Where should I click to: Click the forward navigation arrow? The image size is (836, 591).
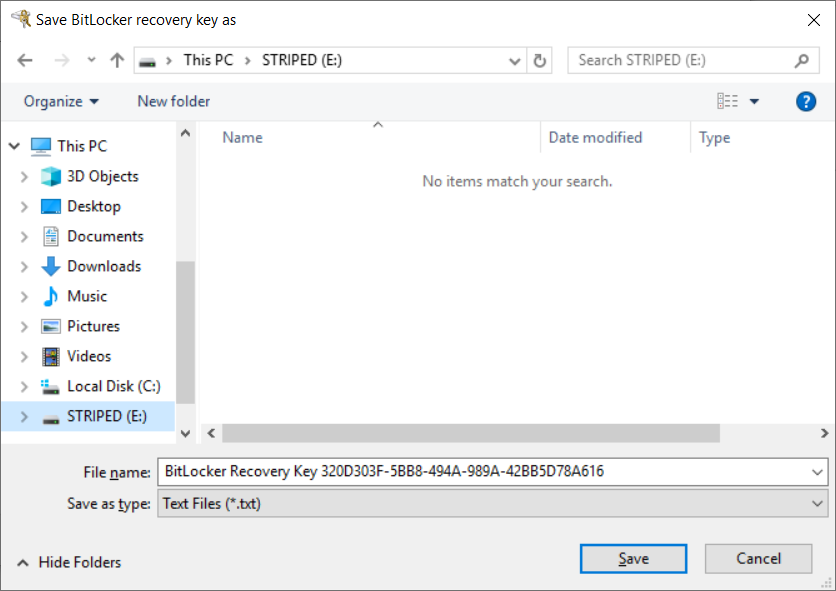click(x=62, y=60)
